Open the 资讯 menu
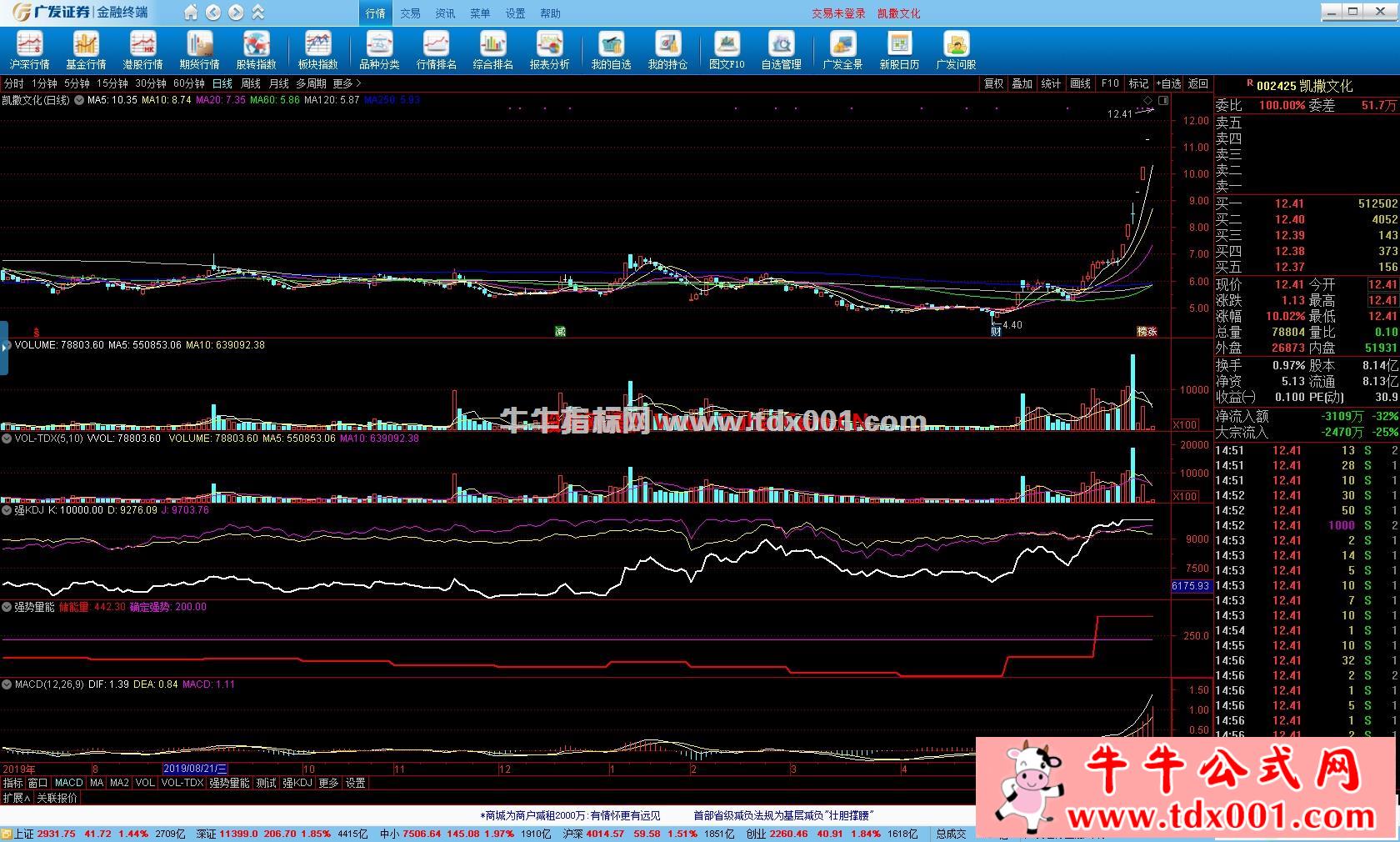This screenshot has width=1400, height=842. tap(445, 13)
